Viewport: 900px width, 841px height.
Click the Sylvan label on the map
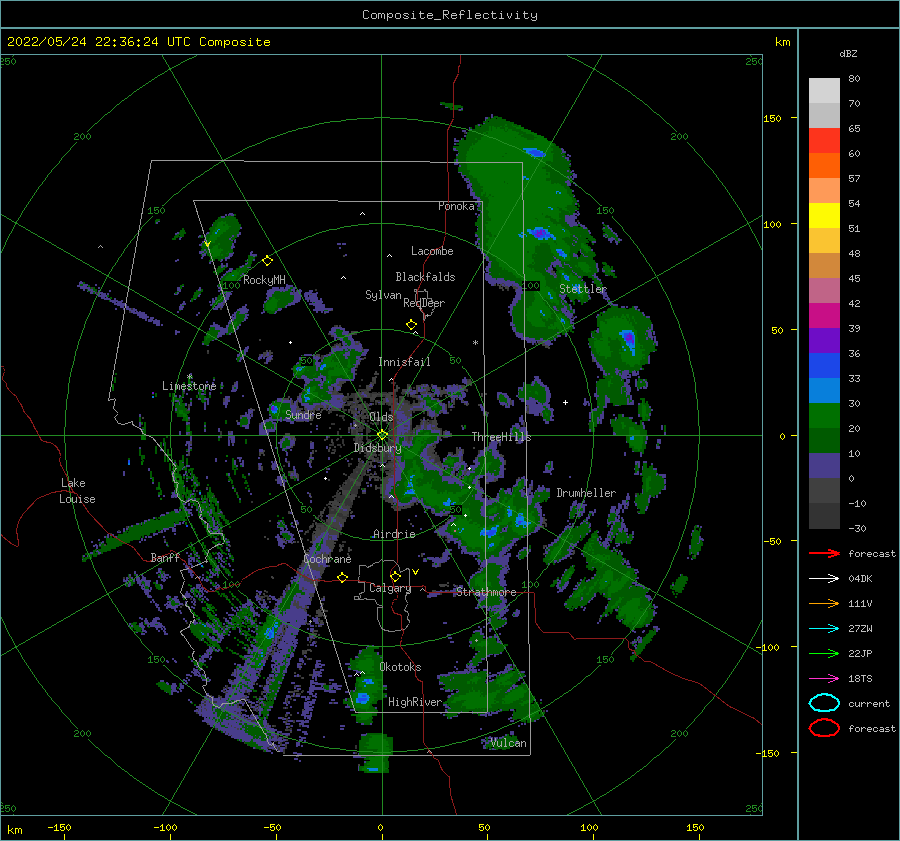coord(383,295)
